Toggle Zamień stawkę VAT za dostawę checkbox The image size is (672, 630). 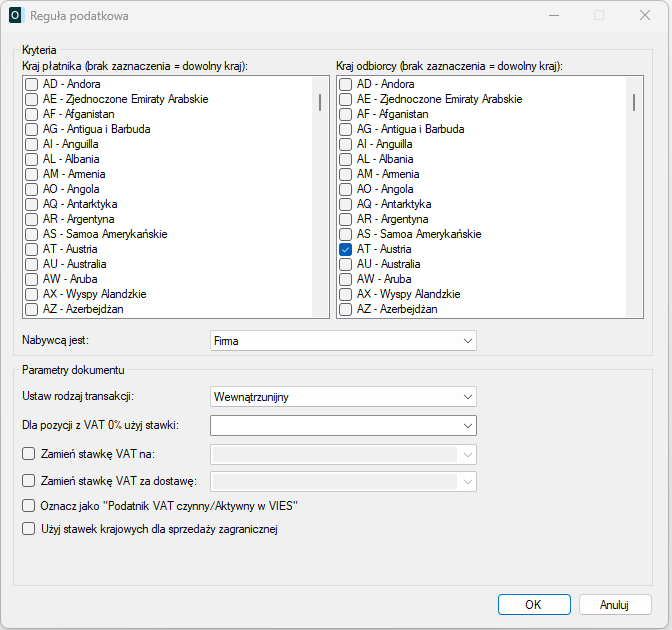(x=29, y=482)
